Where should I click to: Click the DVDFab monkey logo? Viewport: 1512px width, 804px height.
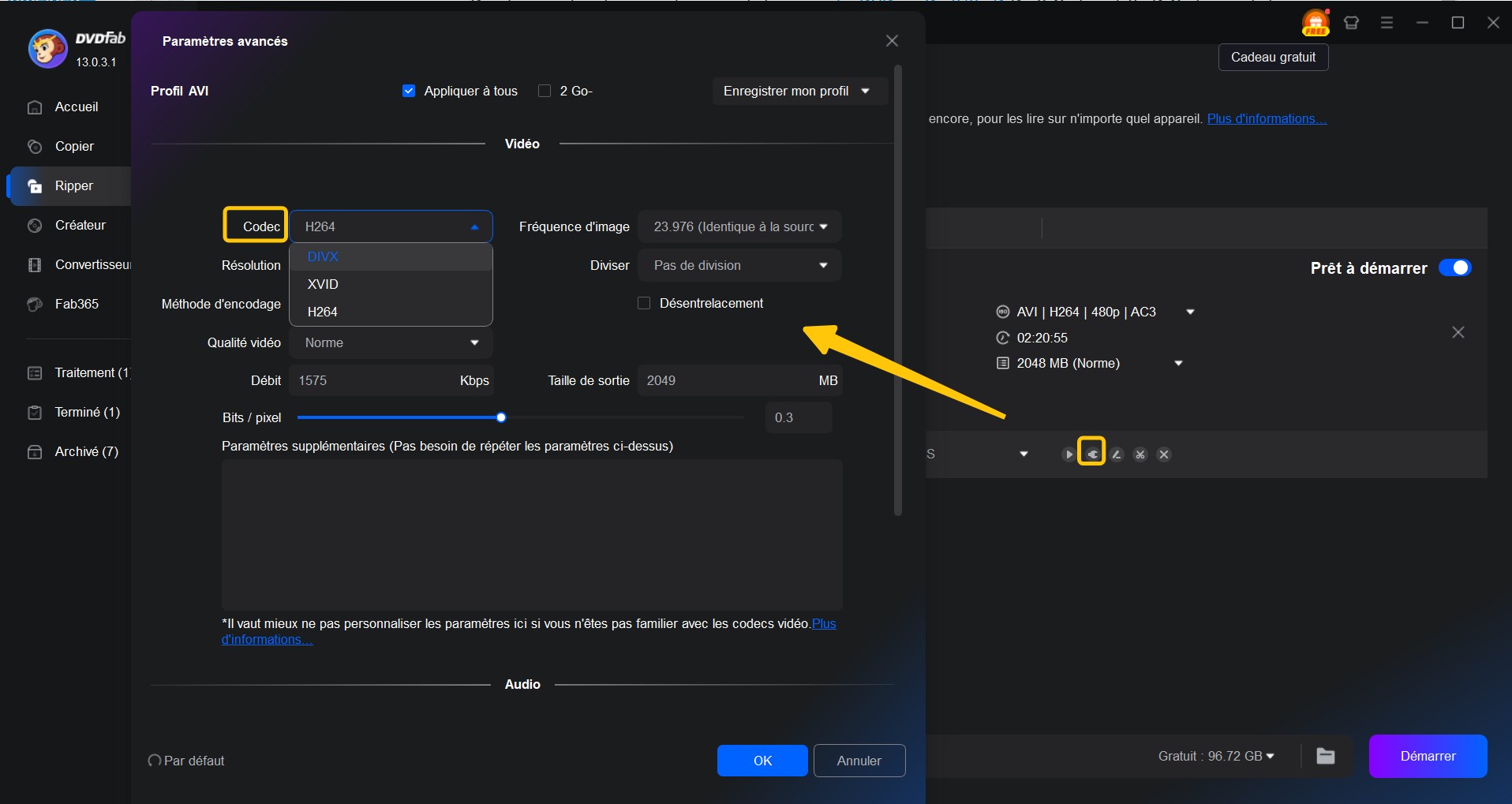pos(47,49)
